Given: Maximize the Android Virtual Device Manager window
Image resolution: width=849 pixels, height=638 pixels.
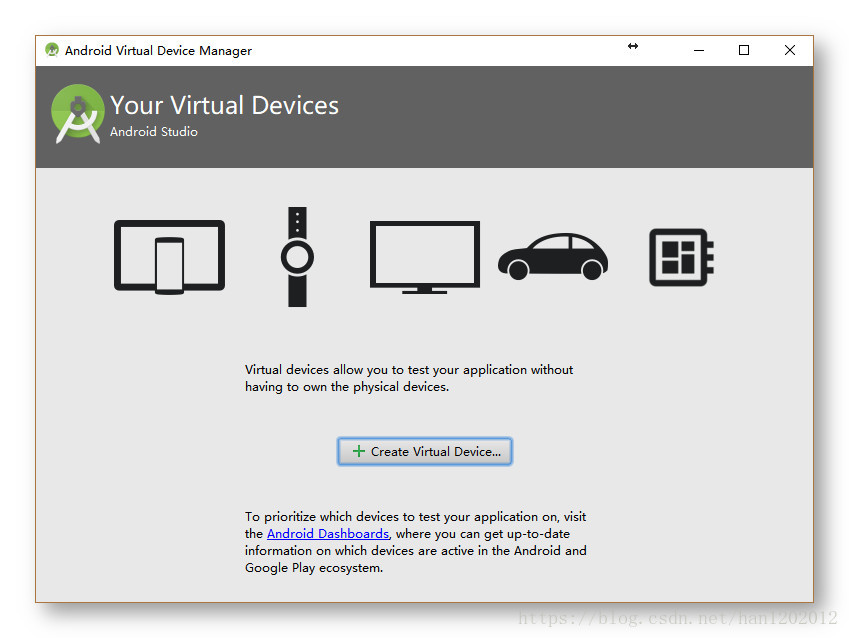Looking at the screenshot, I should coord(744,50).
